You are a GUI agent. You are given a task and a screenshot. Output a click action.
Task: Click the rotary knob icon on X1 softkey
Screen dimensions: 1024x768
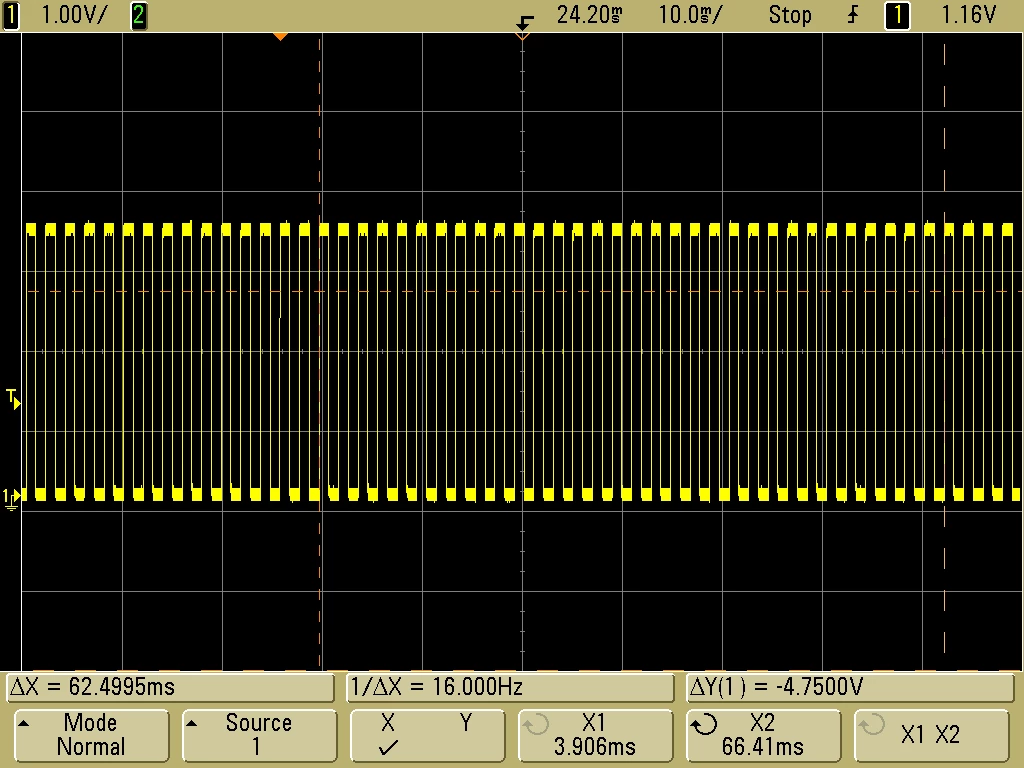536,724
